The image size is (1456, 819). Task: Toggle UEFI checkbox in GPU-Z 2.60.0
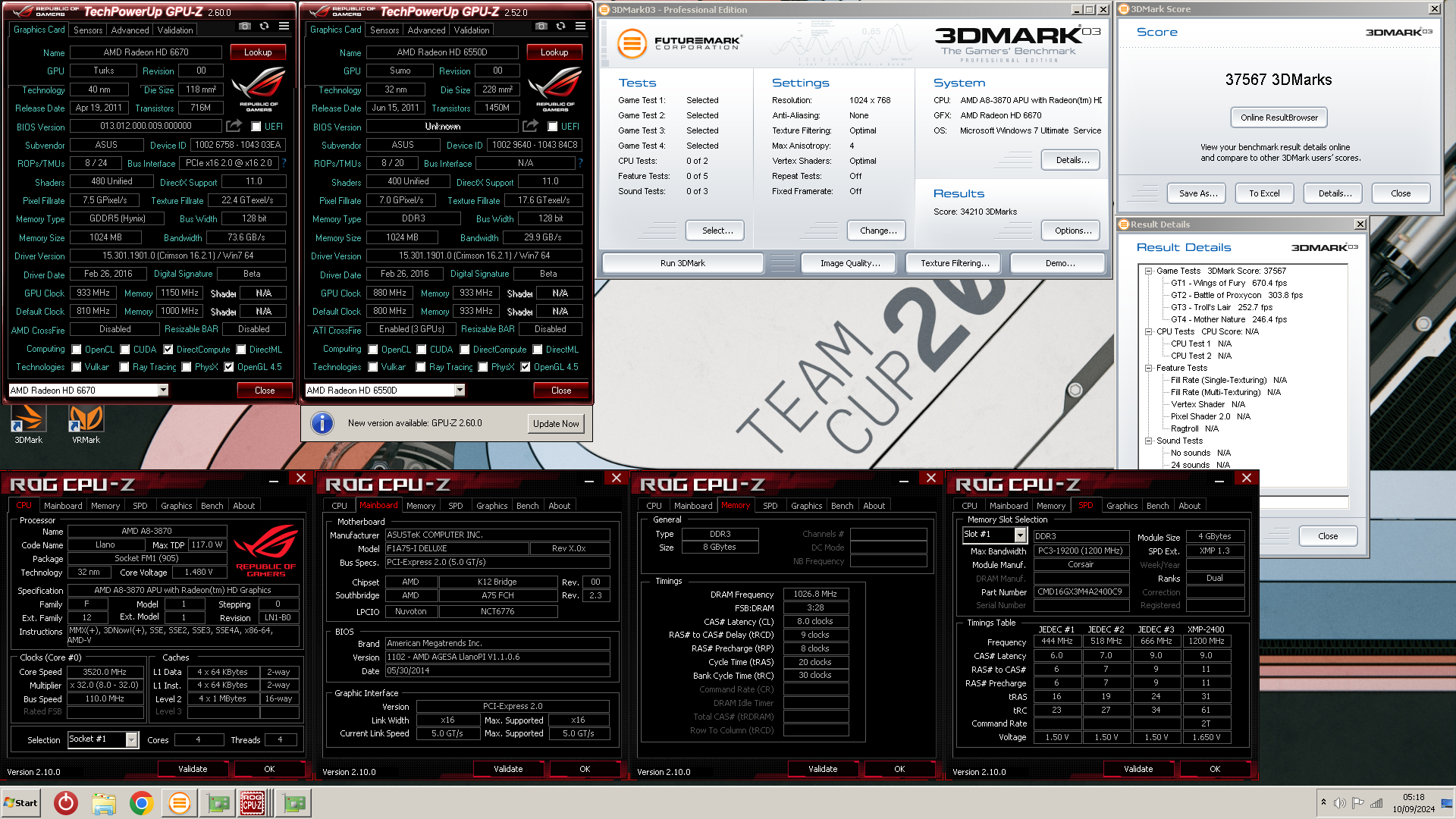point(256,127)
